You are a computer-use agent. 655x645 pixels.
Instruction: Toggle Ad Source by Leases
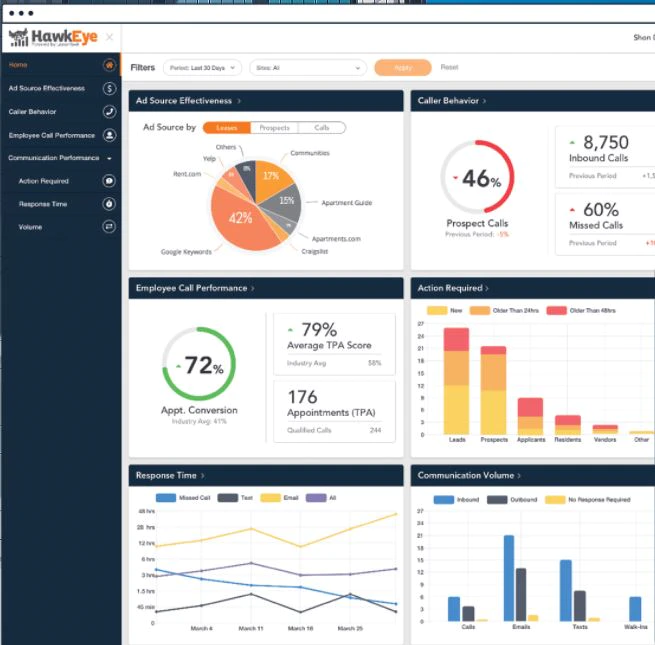coord(227,128)
